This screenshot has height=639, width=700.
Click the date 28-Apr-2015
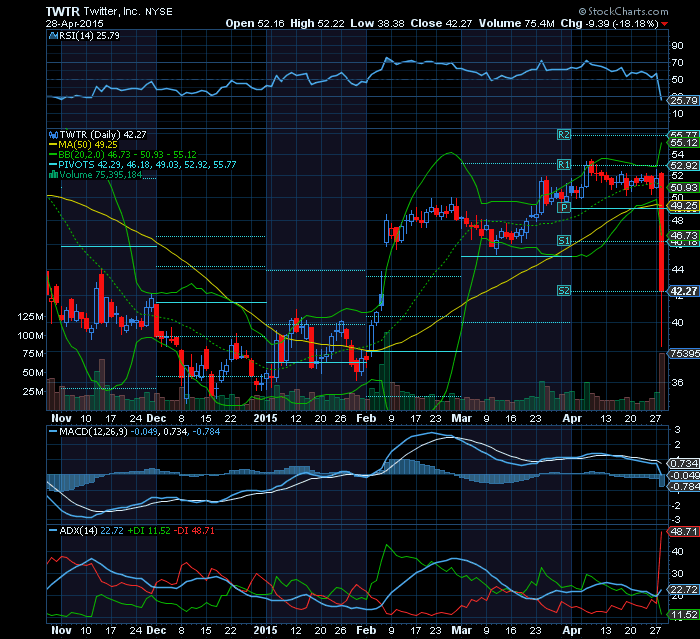coord(75,24)
